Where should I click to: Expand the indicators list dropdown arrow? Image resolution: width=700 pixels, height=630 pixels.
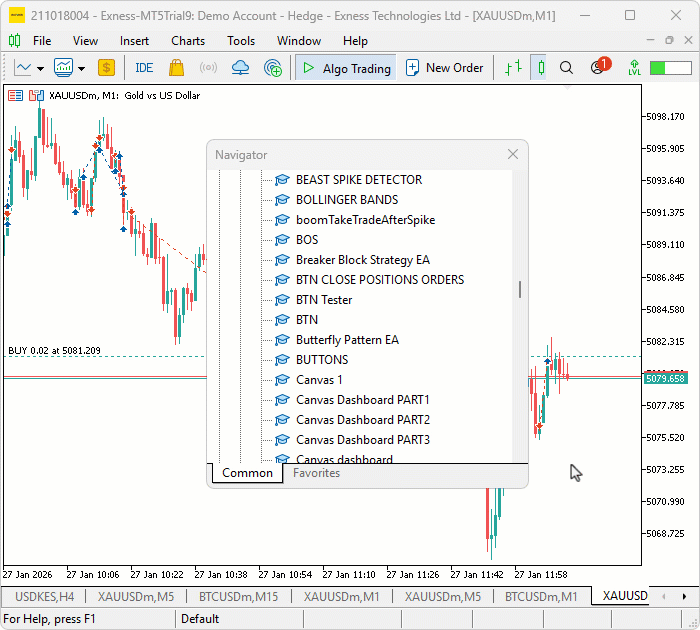point(81,68)
